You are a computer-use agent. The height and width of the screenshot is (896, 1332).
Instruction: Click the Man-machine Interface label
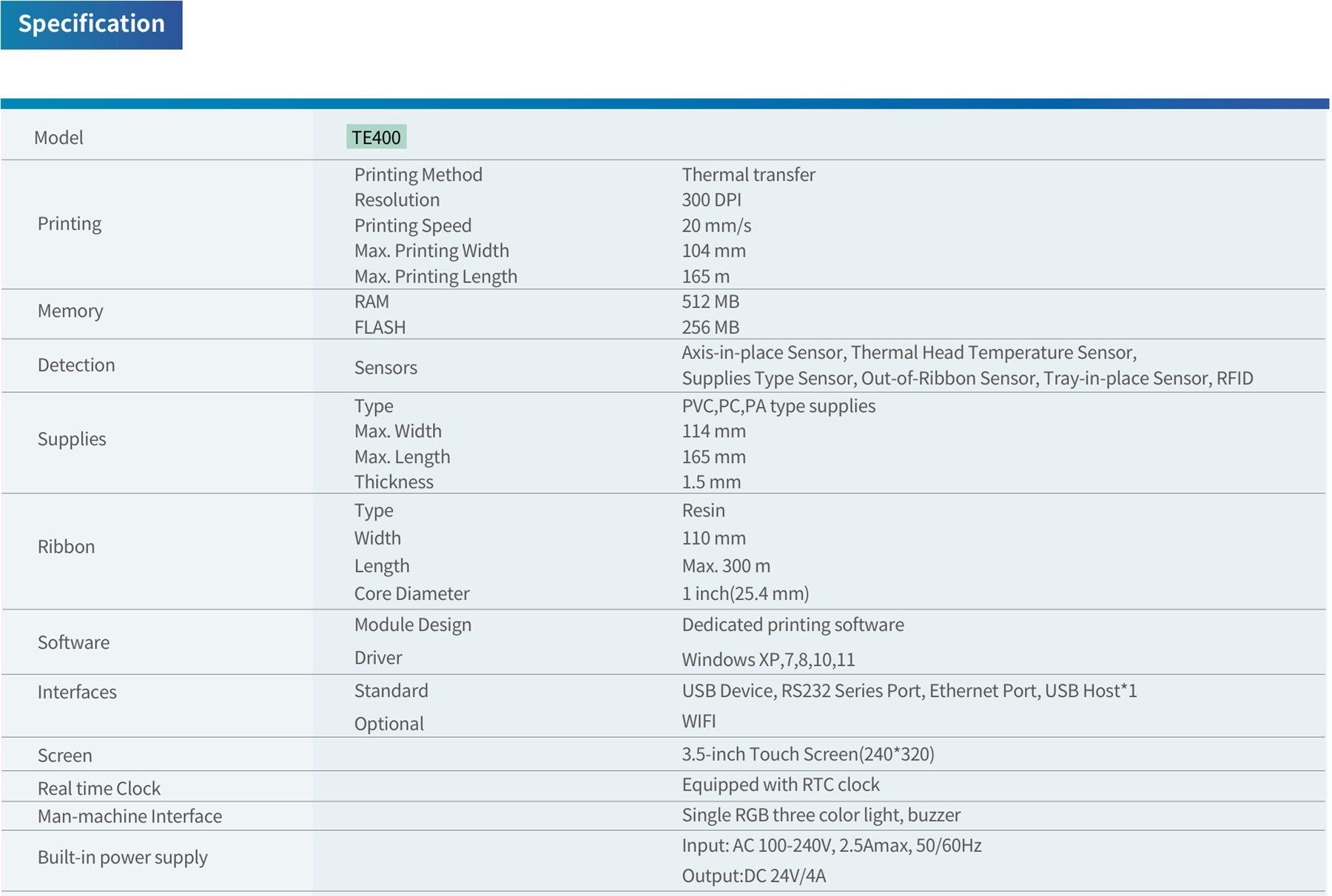pos(129,816)
